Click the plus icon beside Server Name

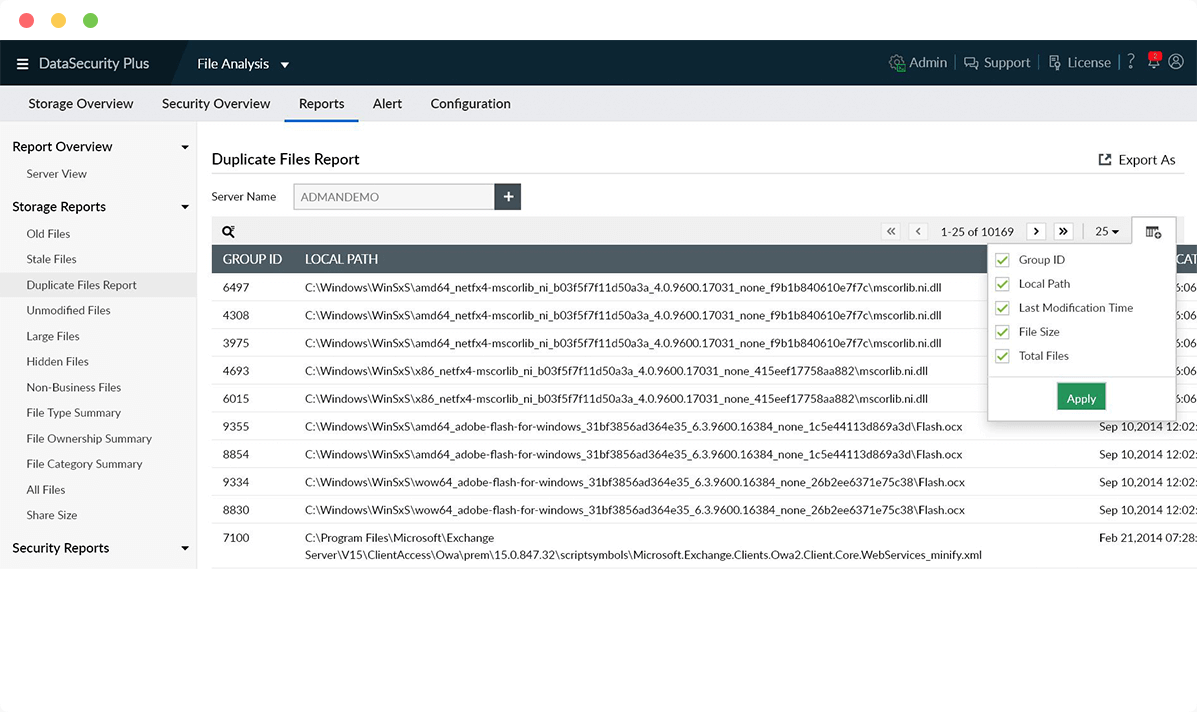click(x=508, y=197)
